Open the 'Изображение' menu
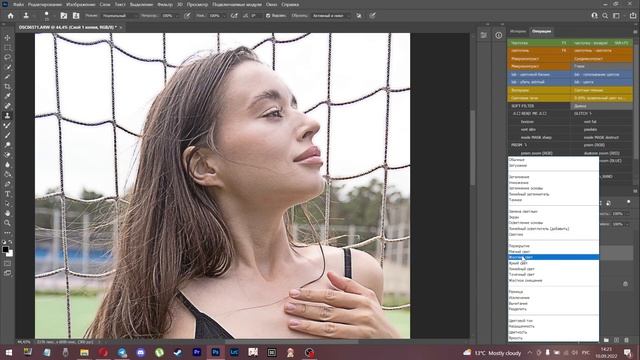This screenshot has width=640, height=360. coord(80,4)
